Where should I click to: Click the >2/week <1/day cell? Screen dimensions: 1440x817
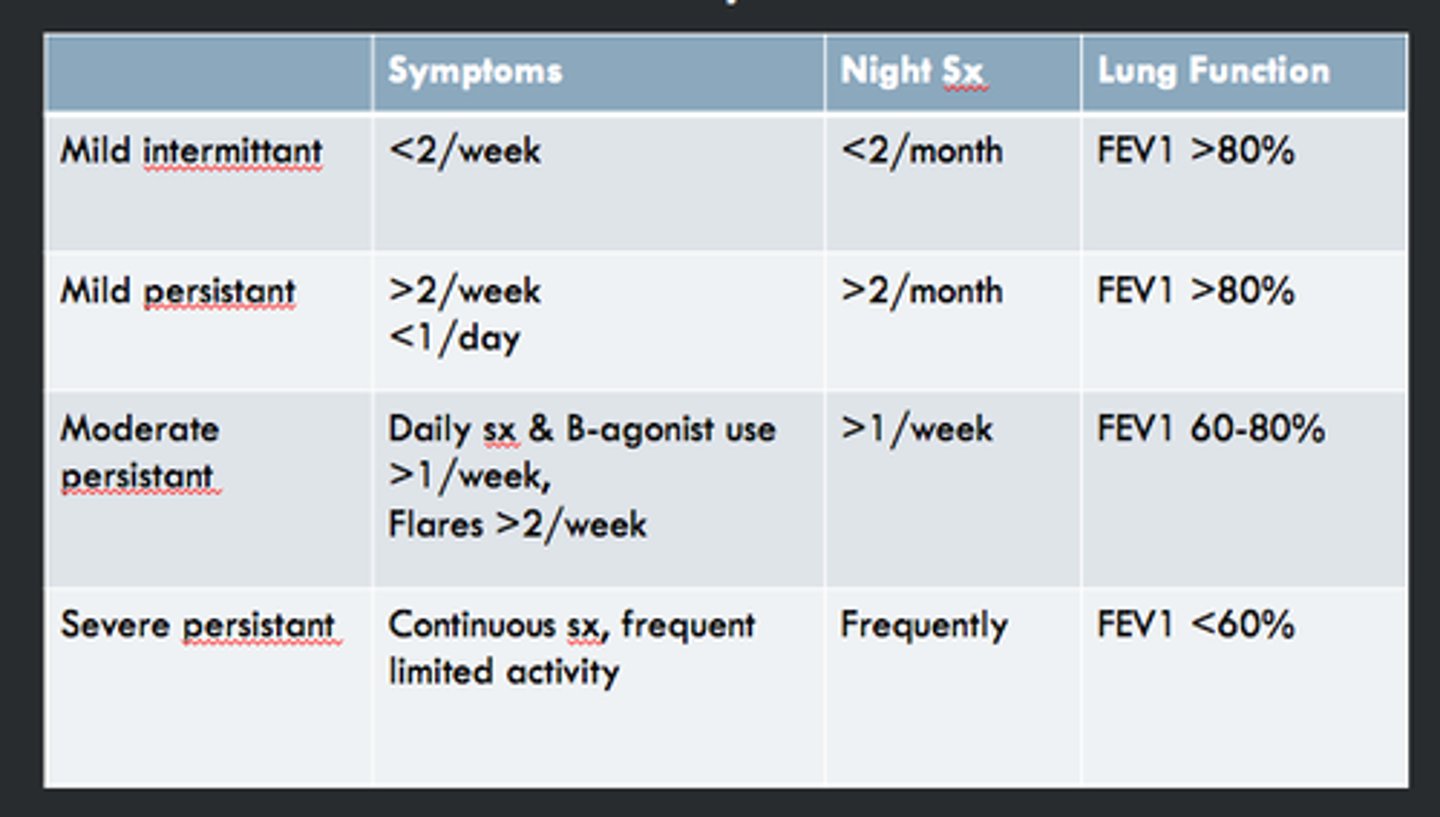pyautogui.click(x=465, y=314)
